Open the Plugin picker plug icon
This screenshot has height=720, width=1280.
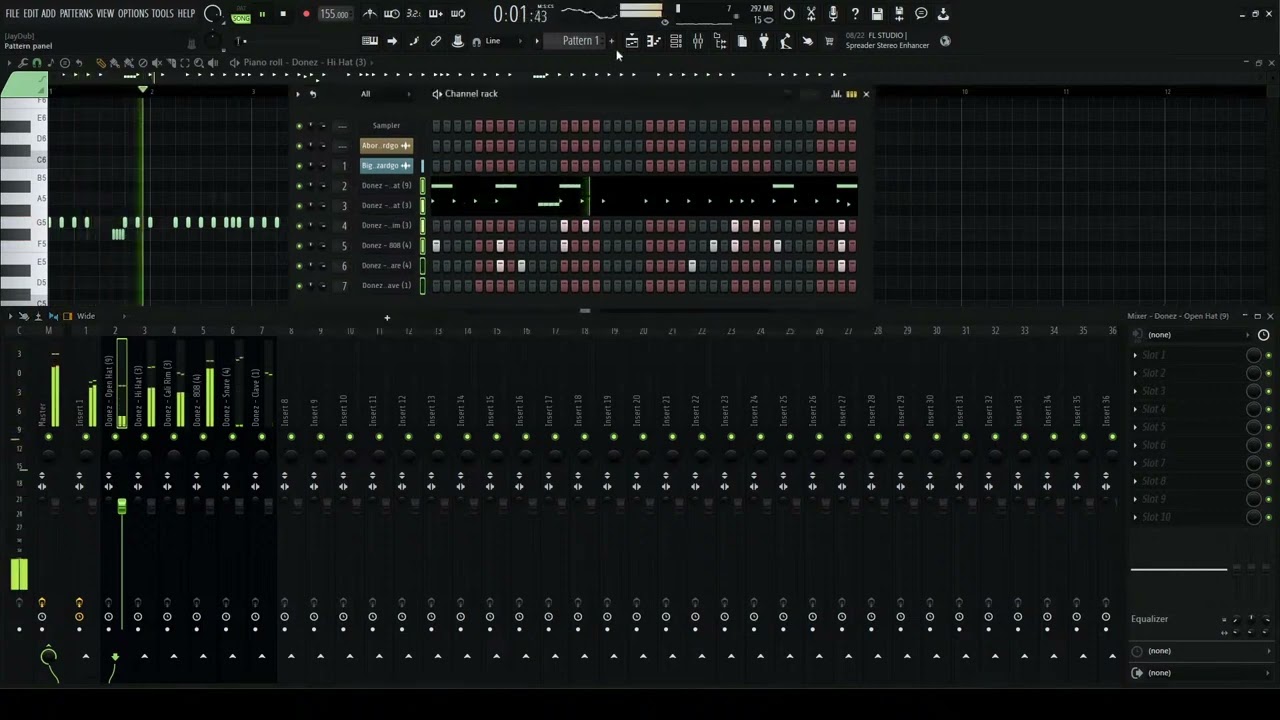click(764, 41)
